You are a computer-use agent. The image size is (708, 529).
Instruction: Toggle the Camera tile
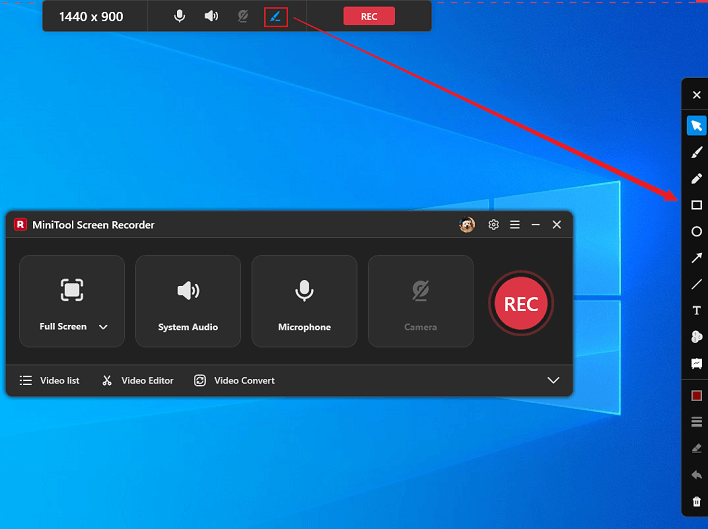coord(420,301)
